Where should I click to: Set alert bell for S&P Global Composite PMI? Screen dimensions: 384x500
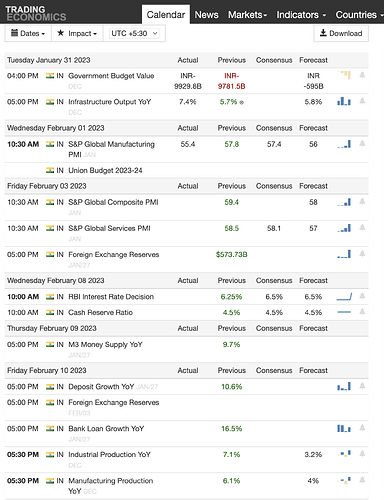point(362,202)
